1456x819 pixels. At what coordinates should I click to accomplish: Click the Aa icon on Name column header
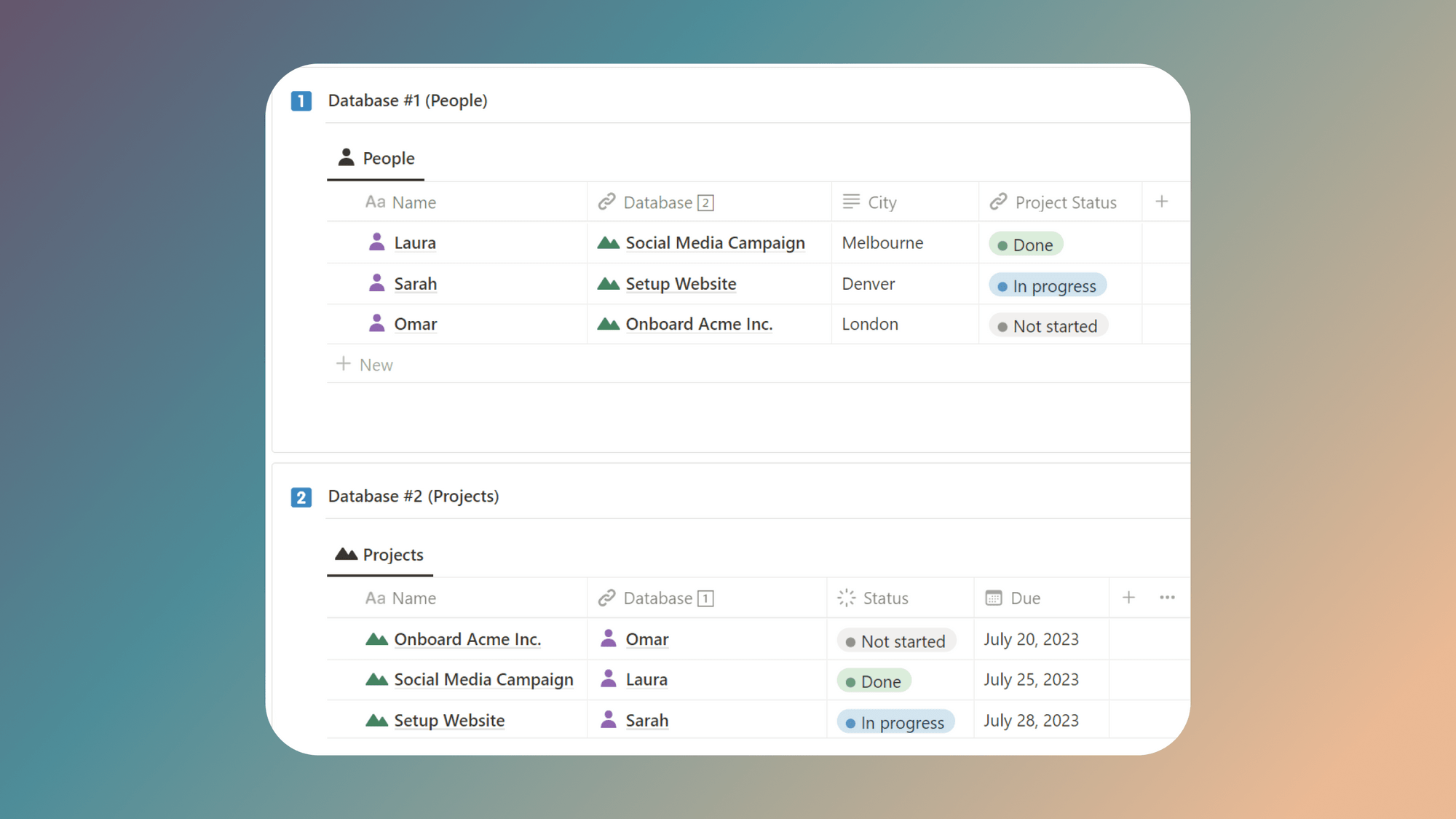tap(376, 202)
